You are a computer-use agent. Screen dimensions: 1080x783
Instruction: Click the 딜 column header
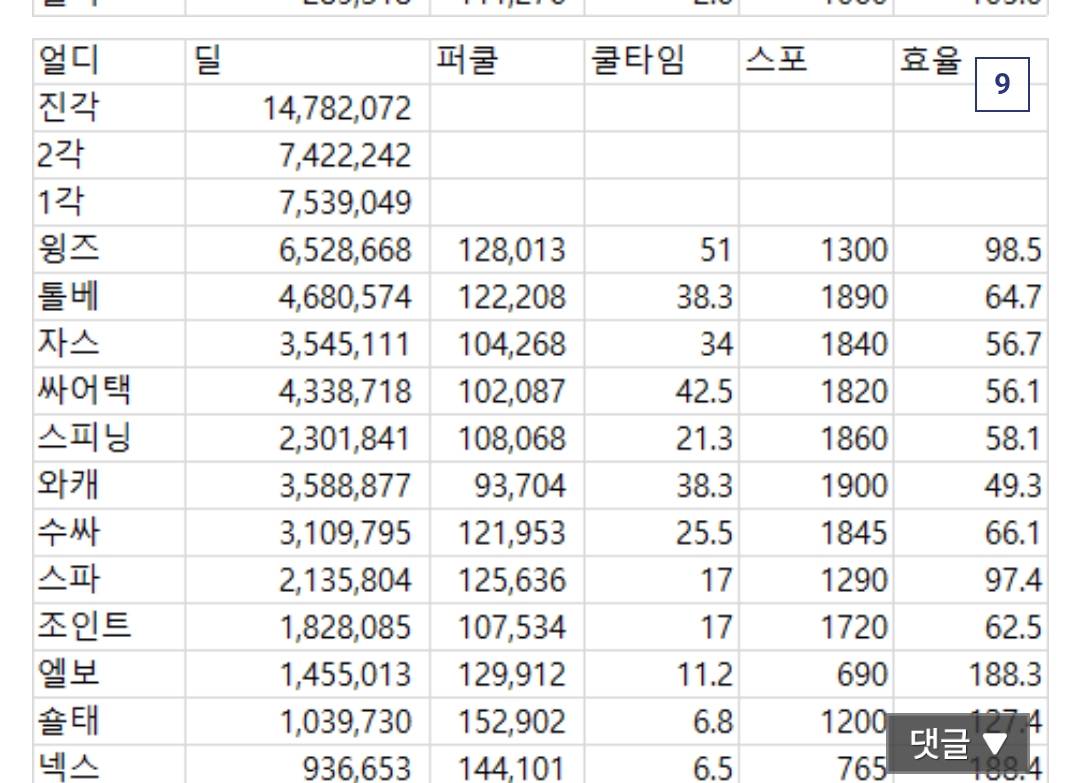pyautogui.click(x=209, y=62)
